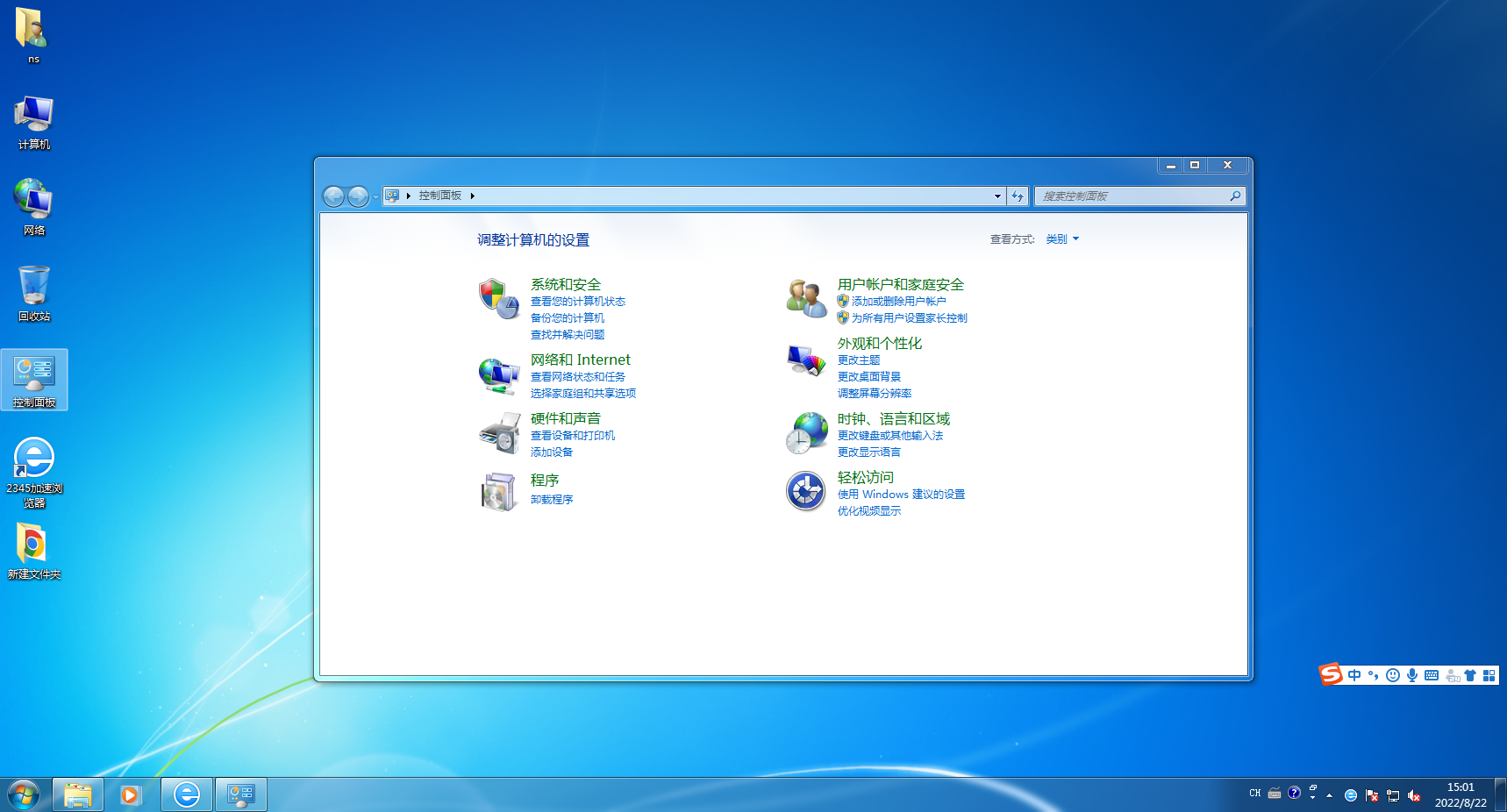Click the Windows Start button in taskbar
Screen dimensions: 1507x812
point(24,795)
